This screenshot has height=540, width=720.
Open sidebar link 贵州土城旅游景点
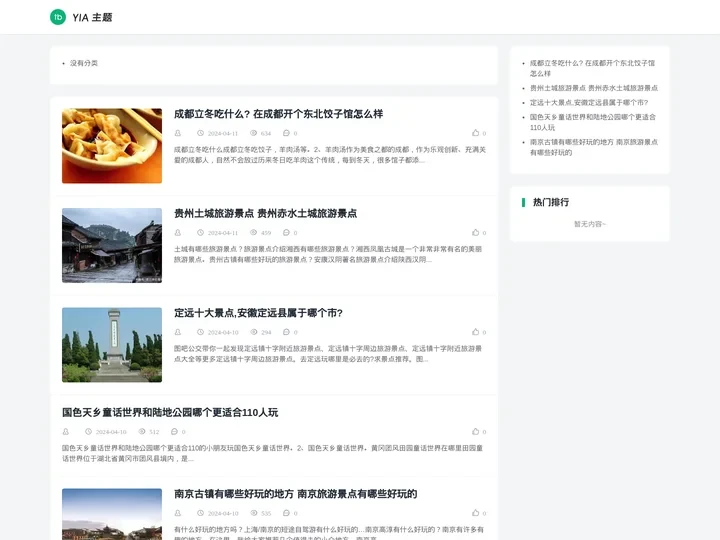pos(594,88)
